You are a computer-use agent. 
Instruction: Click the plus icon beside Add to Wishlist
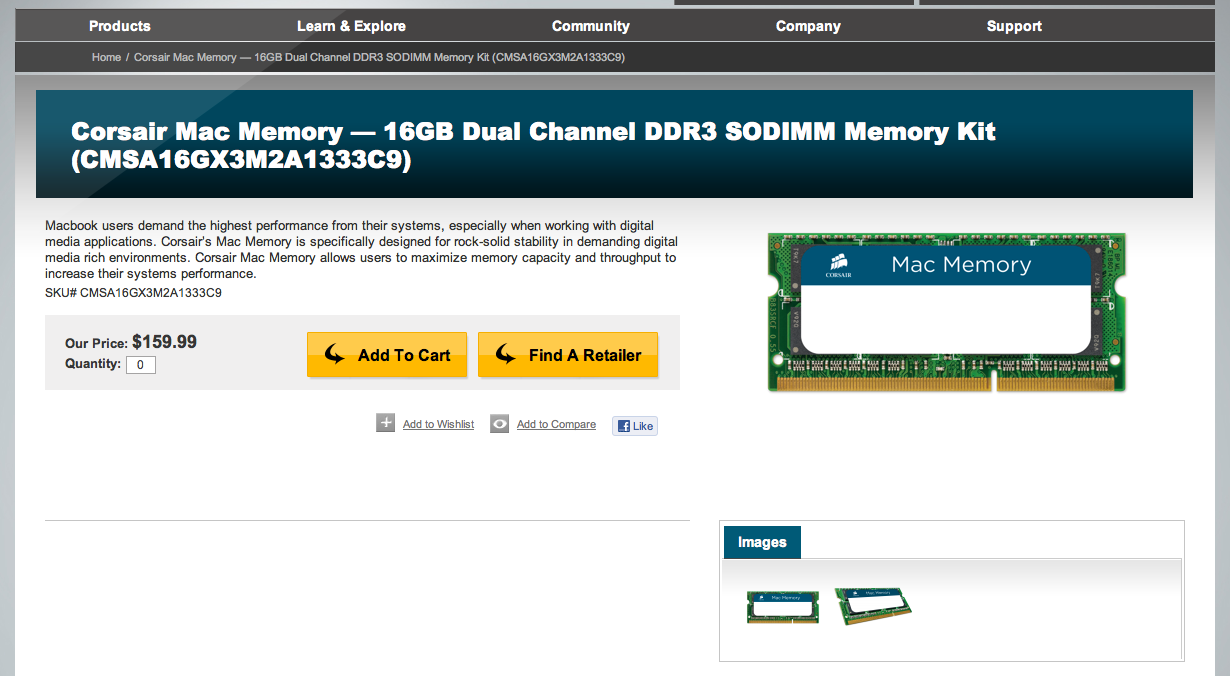point(386,423)
